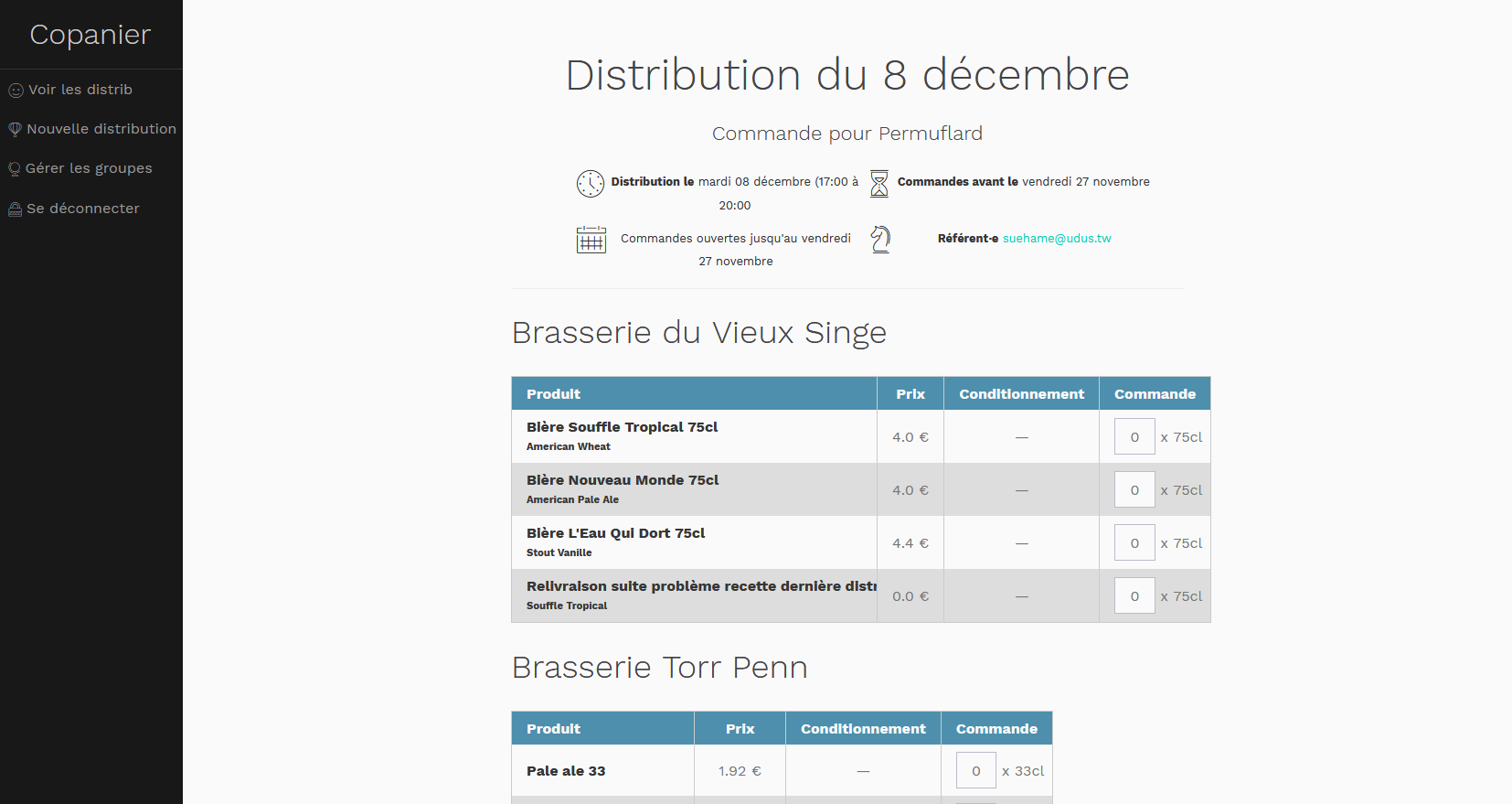Image resolution: width=1512 pixels, height=804 pixels.
Task: Click Commande header in Torr Penn table
Action: (996, 729)
